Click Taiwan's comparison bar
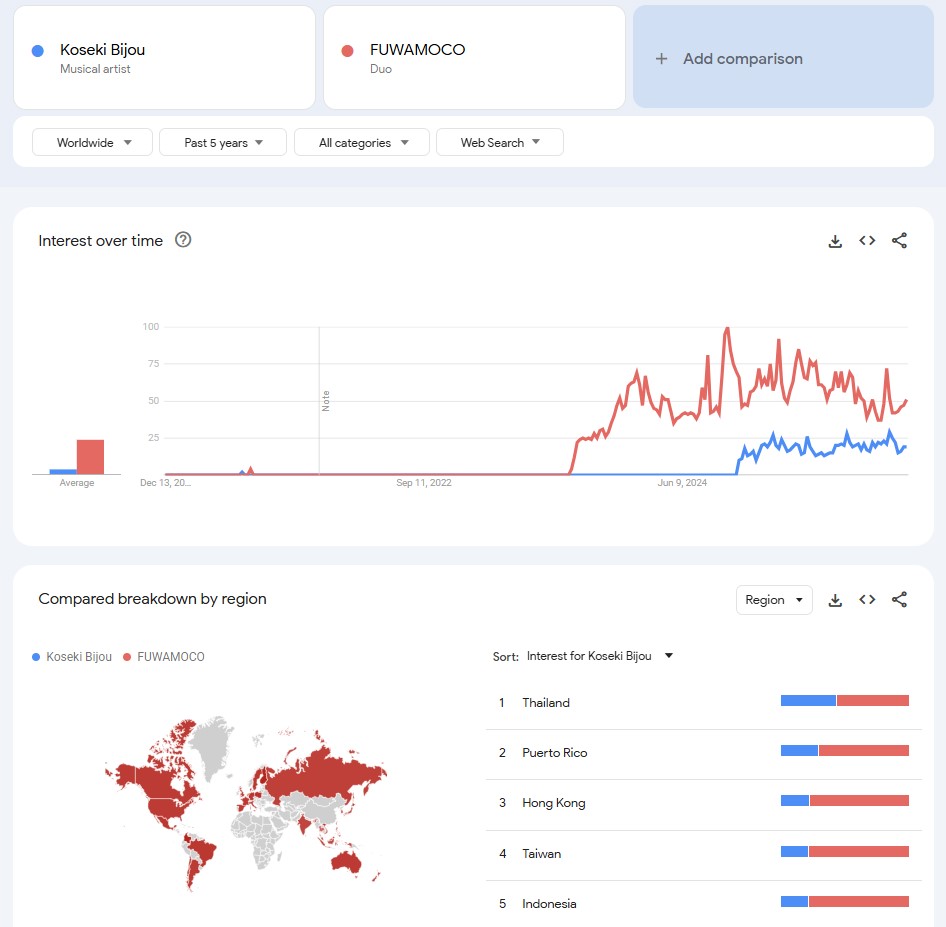The image size is (946, 927). click(845, 852)
